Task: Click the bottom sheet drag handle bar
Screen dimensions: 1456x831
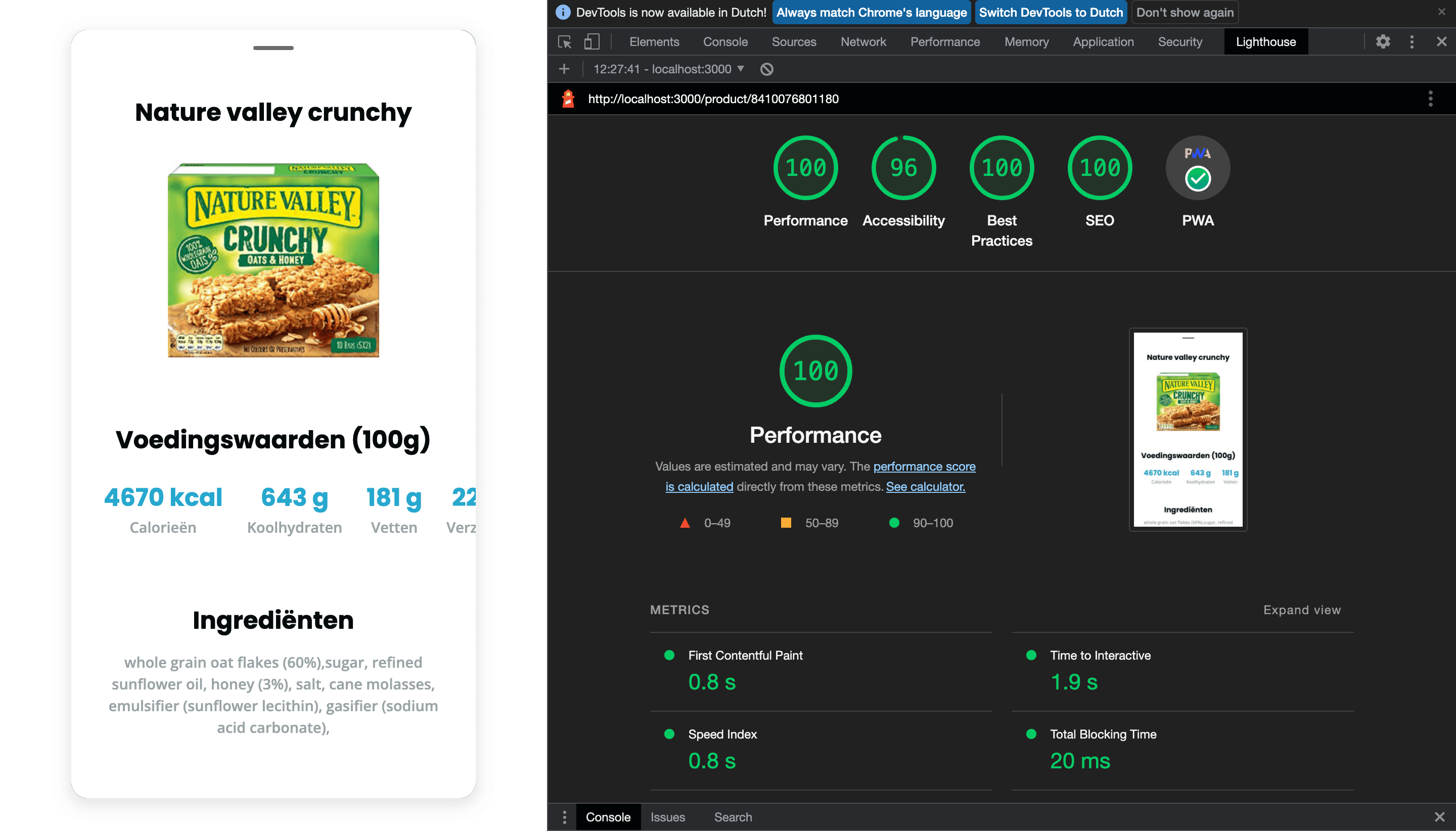Action: click(274, 48)
